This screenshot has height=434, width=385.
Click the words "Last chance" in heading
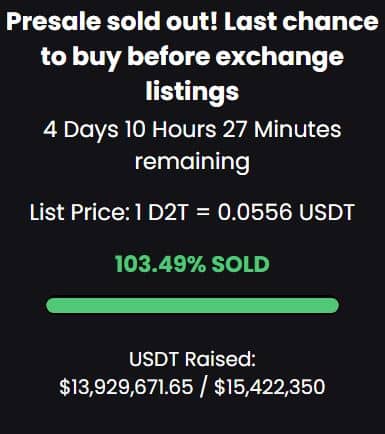(302, 22)
